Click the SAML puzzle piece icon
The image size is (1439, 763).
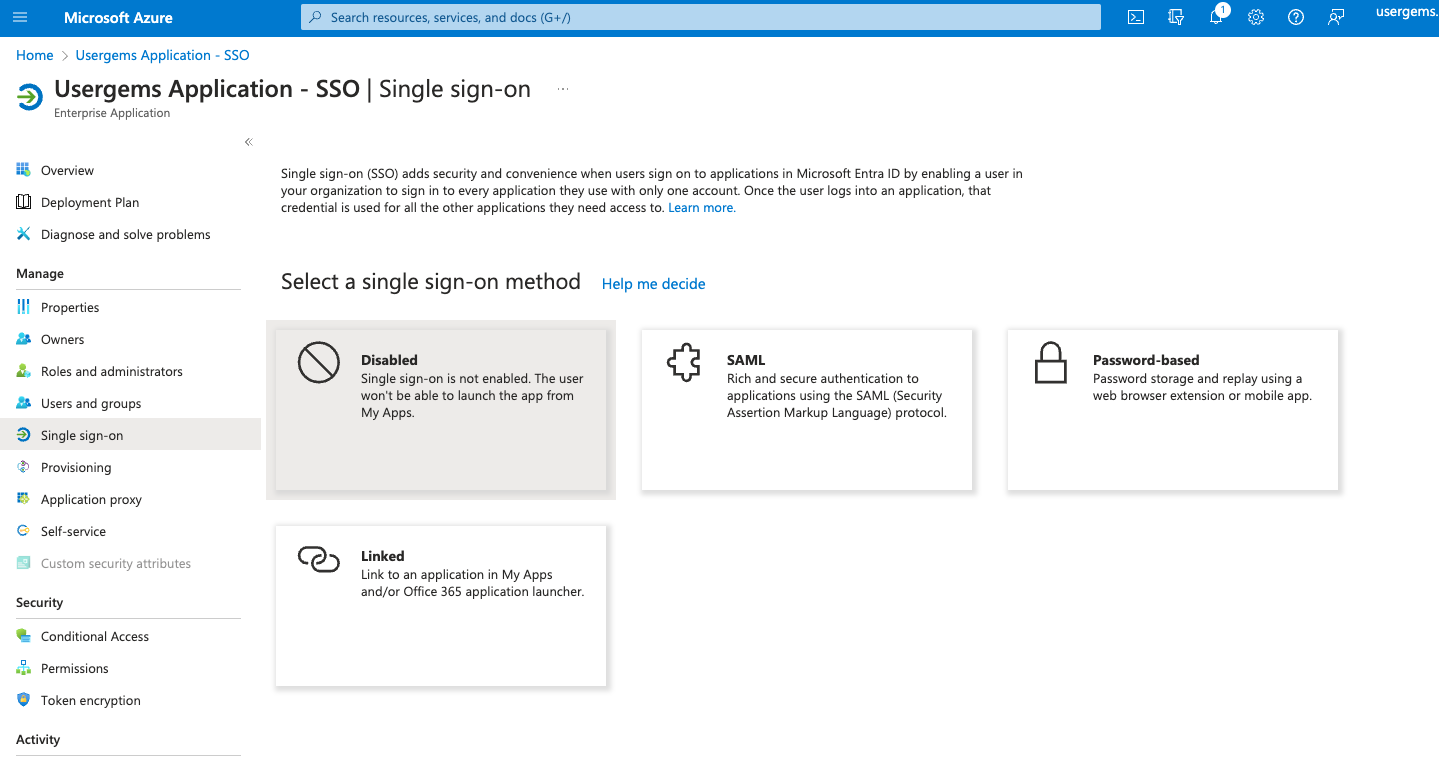(x=685, y=363)
